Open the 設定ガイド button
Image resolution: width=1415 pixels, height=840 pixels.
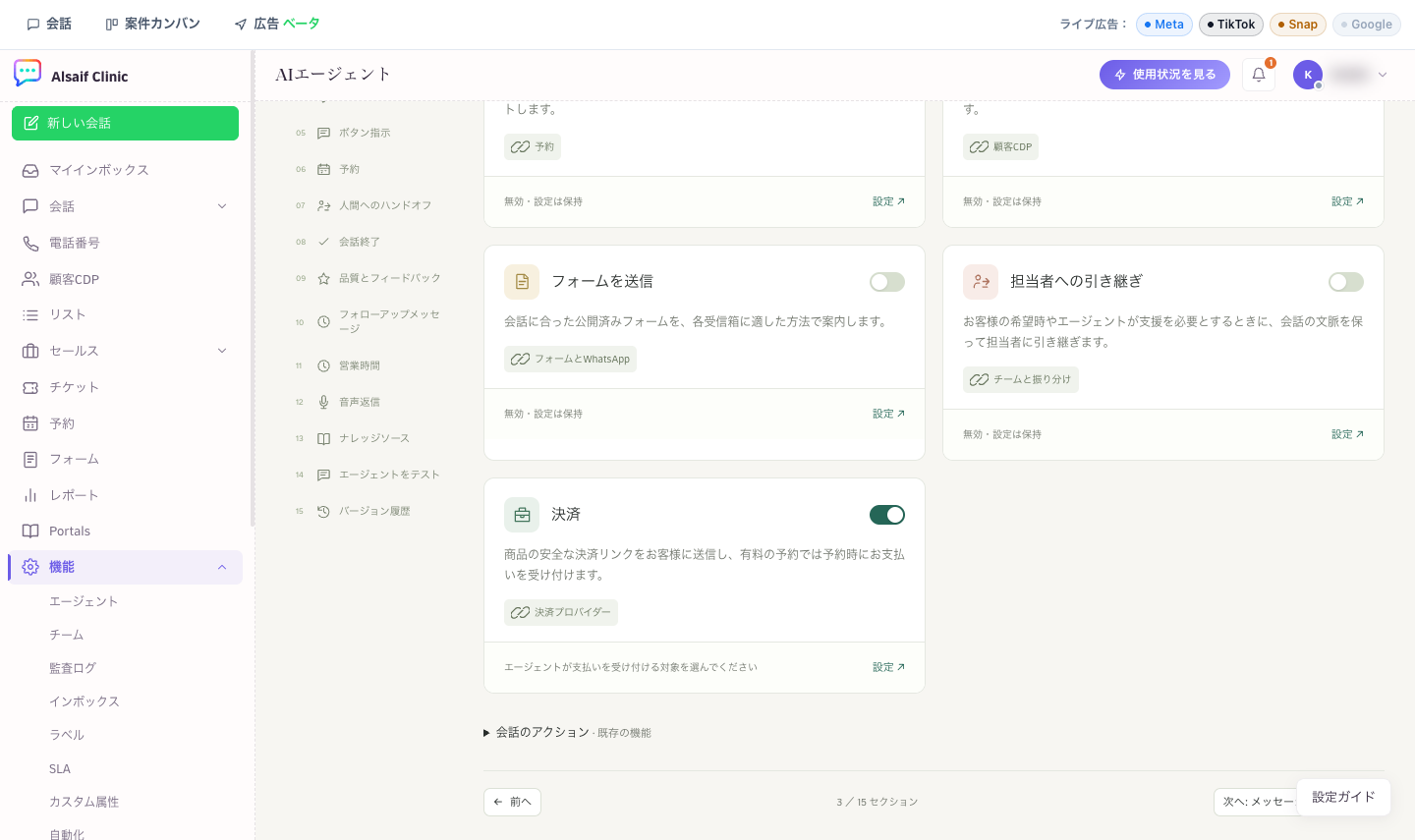click(x=1343, y=797)
